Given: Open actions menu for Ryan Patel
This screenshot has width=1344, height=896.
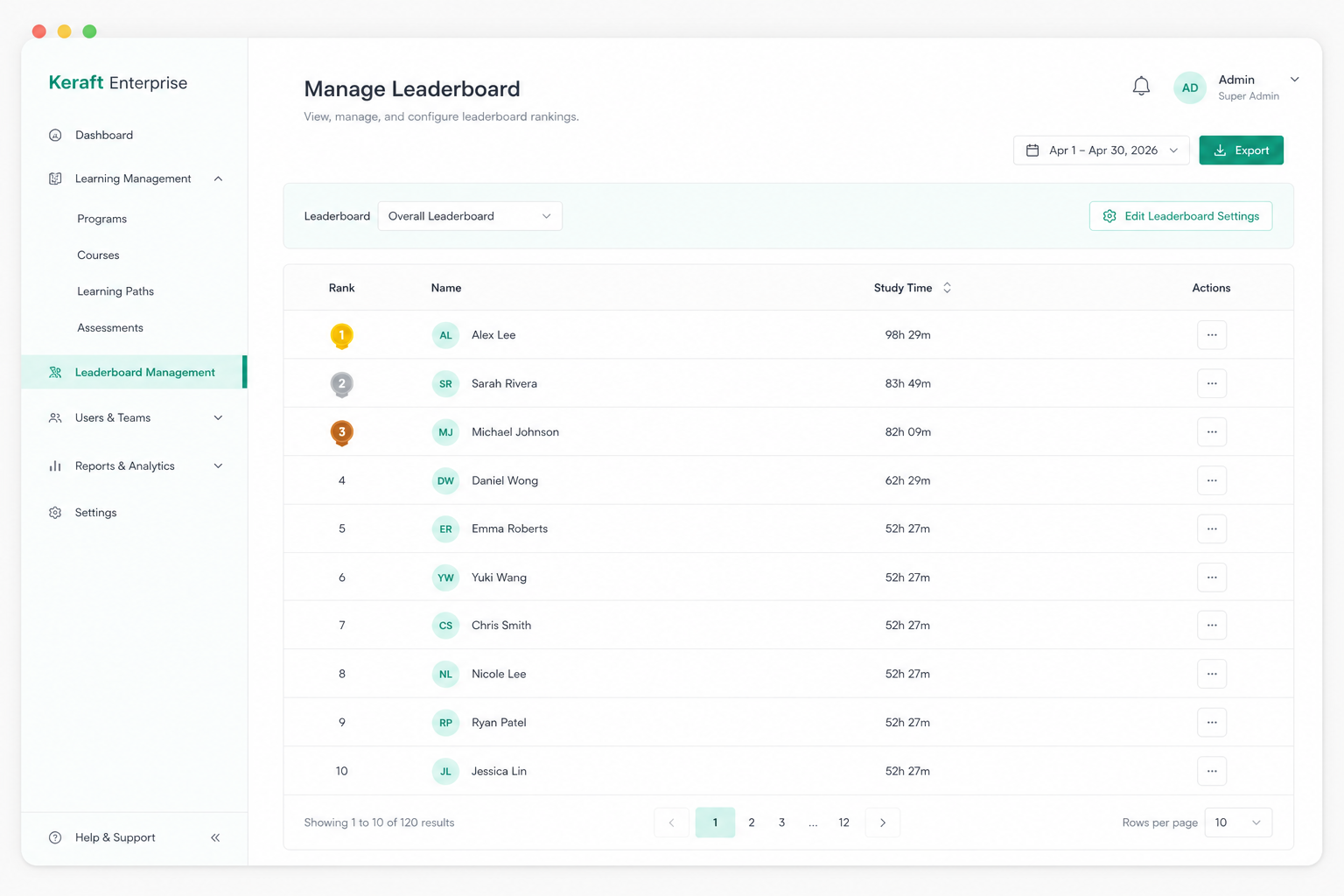Looking at the screenshot, I should point(1212,723).
